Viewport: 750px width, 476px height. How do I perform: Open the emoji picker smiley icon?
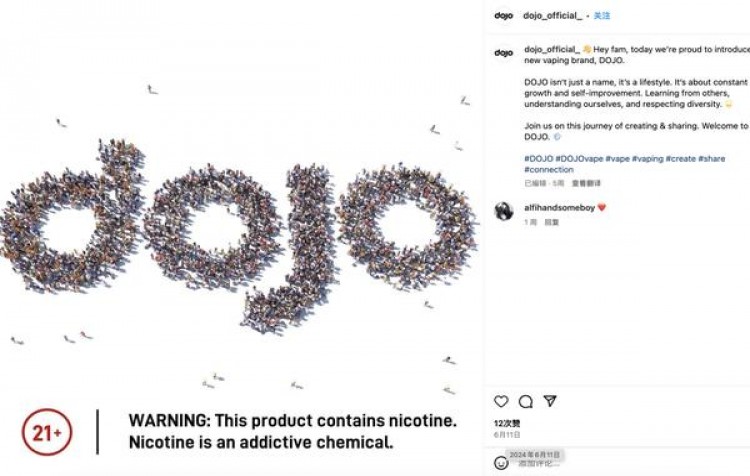click(x=501, y=463)
